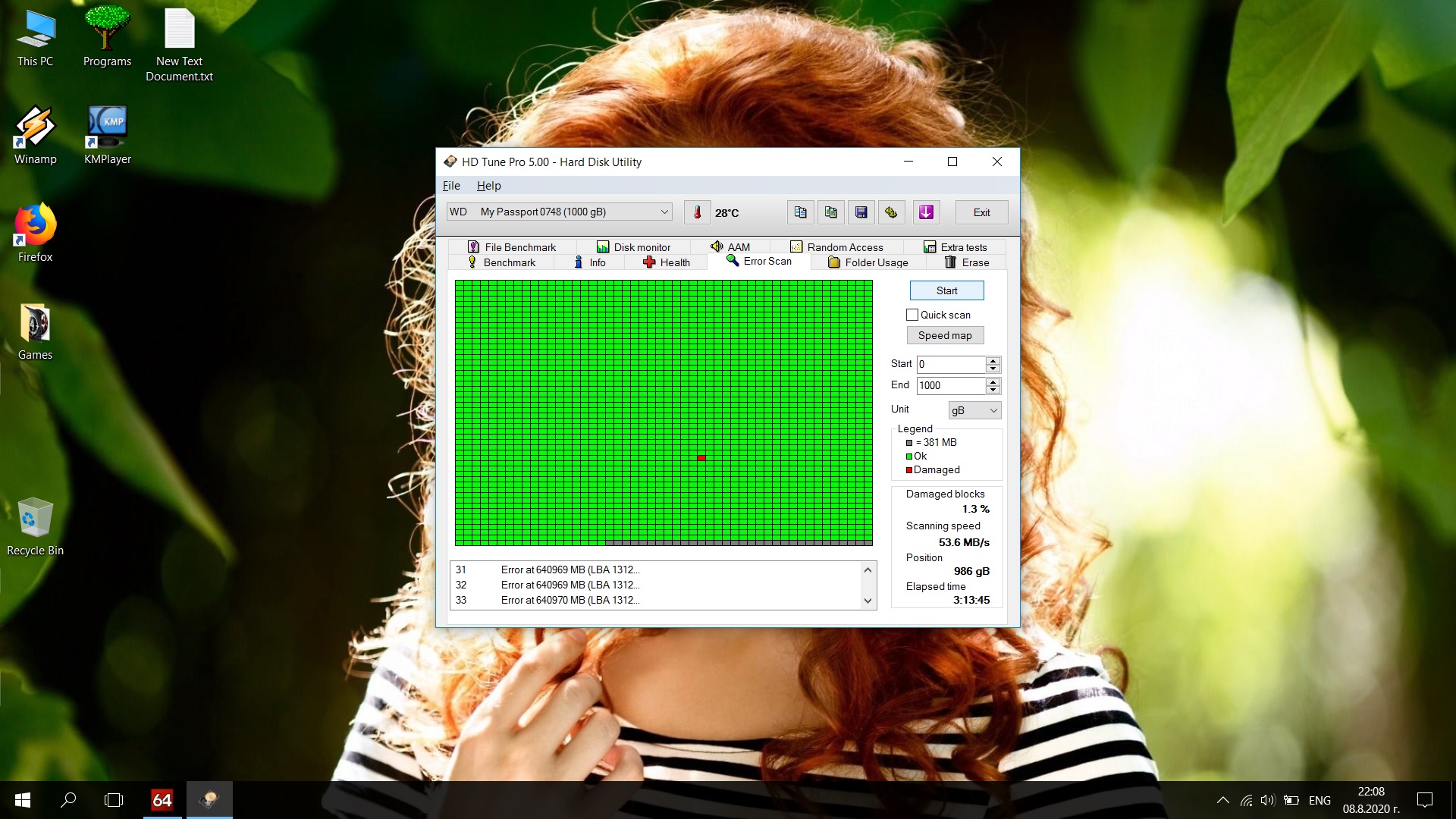Open the Help menu

click(488, 186)
